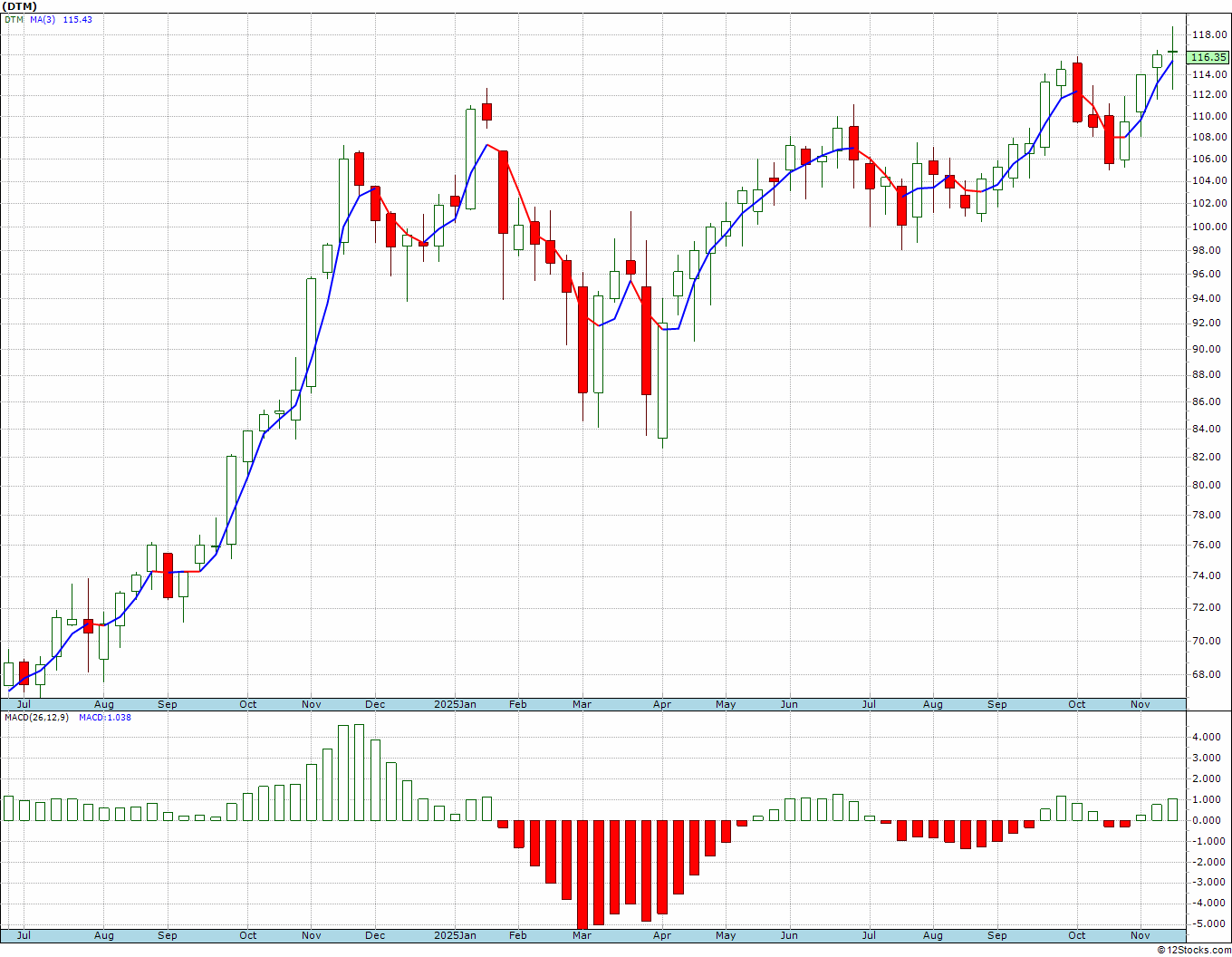Select the -2.000 MACD axis label
Image resolution: width=1232 pixels, height=957 pixels.
[1207, 862]
